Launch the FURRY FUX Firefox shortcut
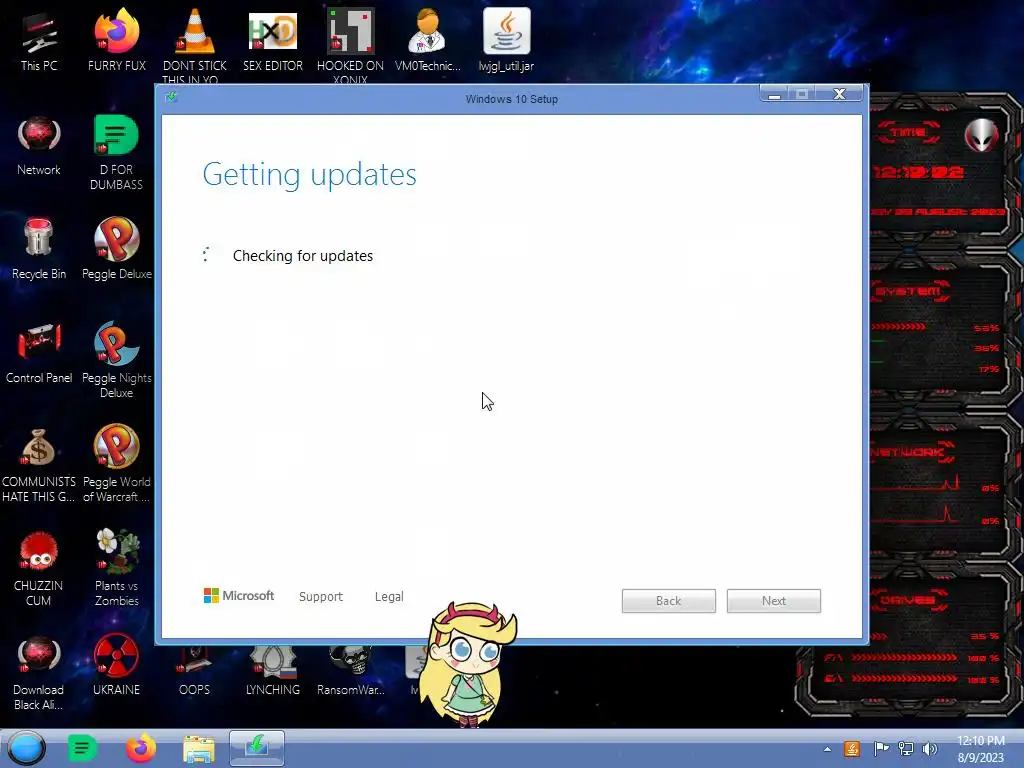 (x=116, y=40)
